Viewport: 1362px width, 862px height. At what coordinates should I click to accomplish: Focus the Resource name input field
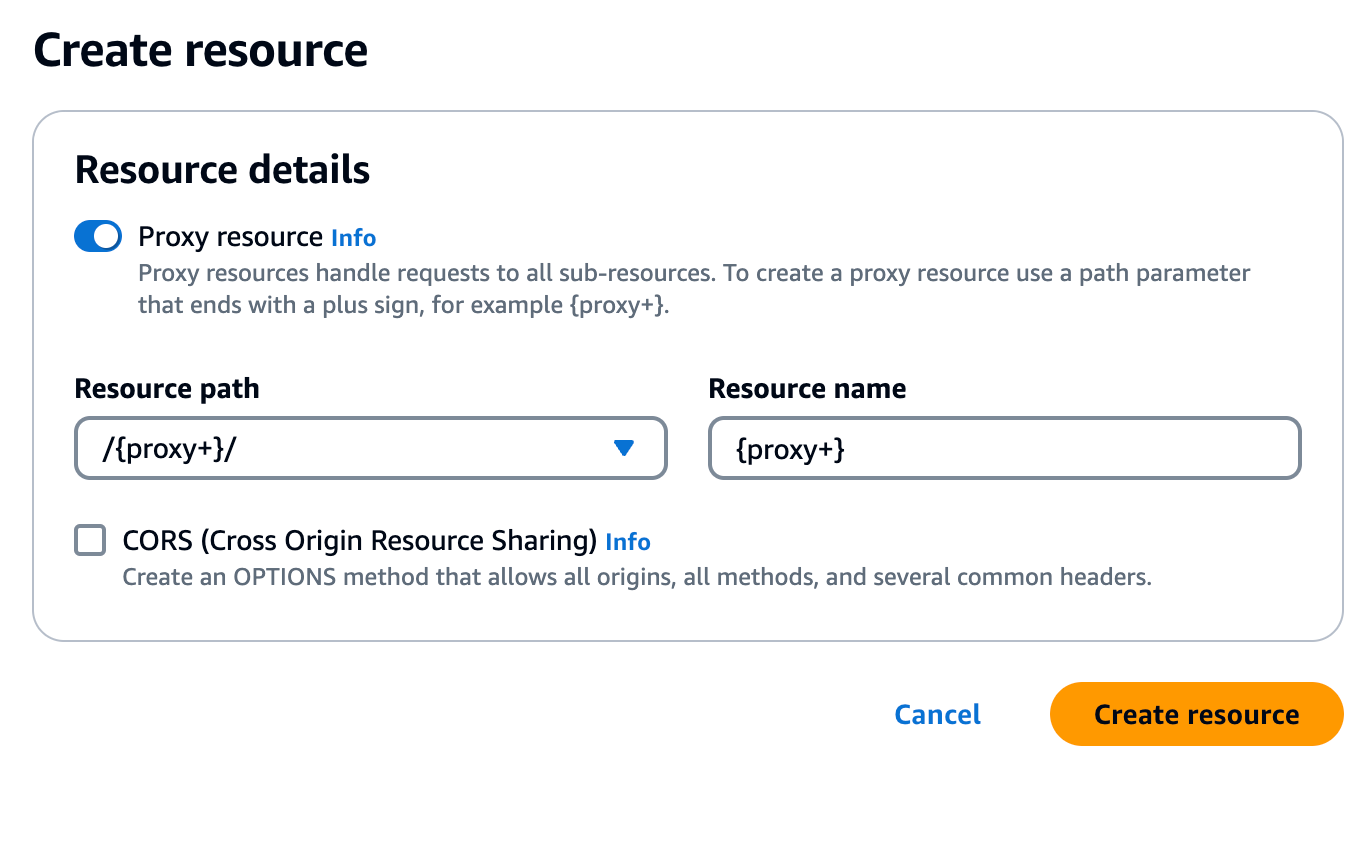(1004, 448)
